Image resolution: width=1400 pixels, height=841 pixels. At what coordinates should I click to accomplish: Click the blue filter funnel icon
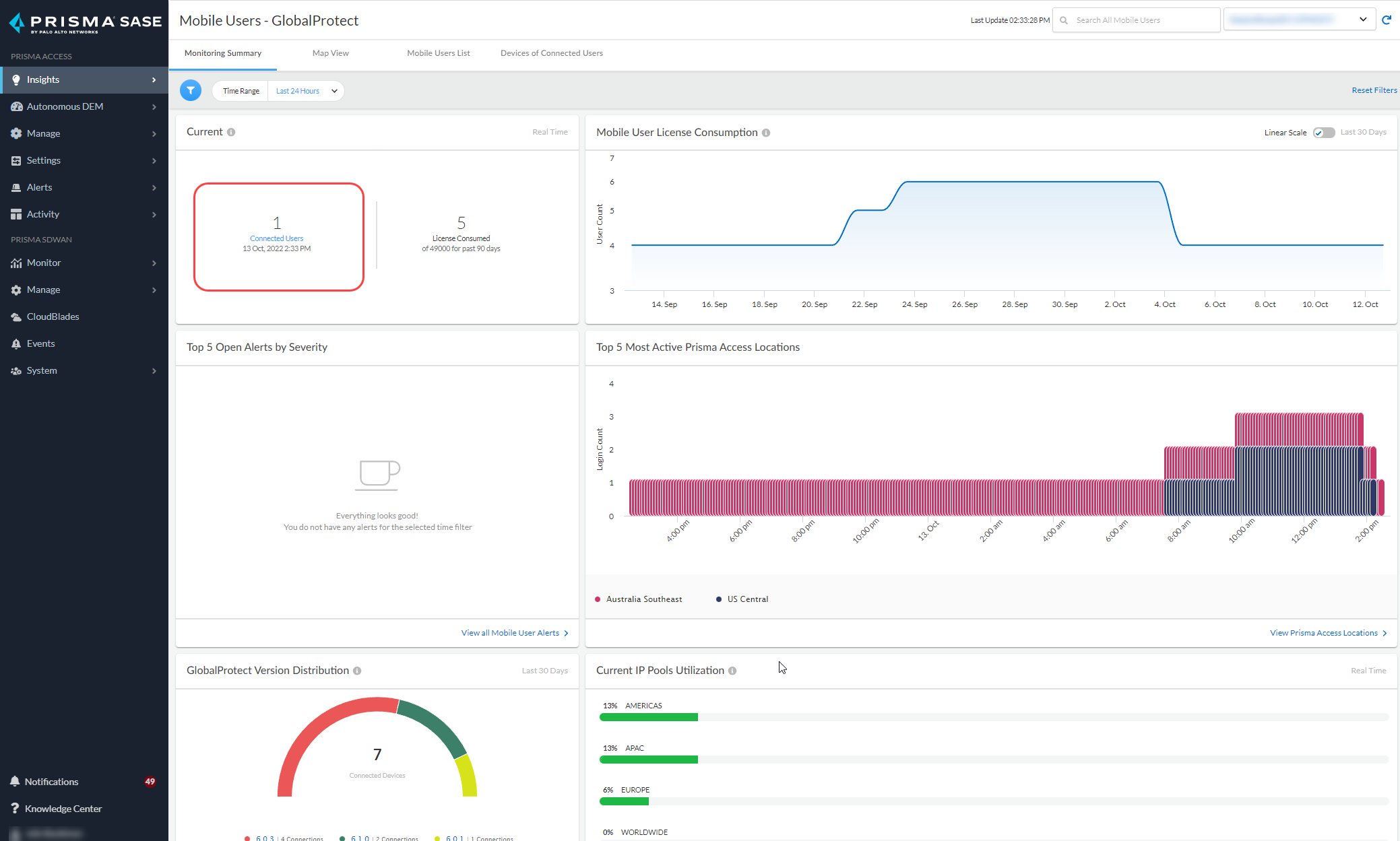(x=191, y=90)
